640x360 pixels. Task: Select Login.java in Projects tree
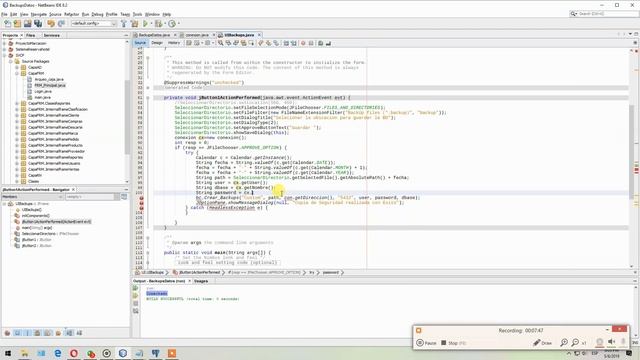[42, 91]
